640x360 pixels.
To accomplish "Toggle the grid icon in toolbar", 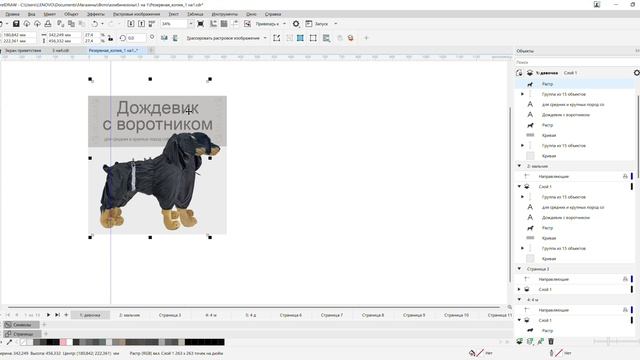I will (x=224, y=24).
